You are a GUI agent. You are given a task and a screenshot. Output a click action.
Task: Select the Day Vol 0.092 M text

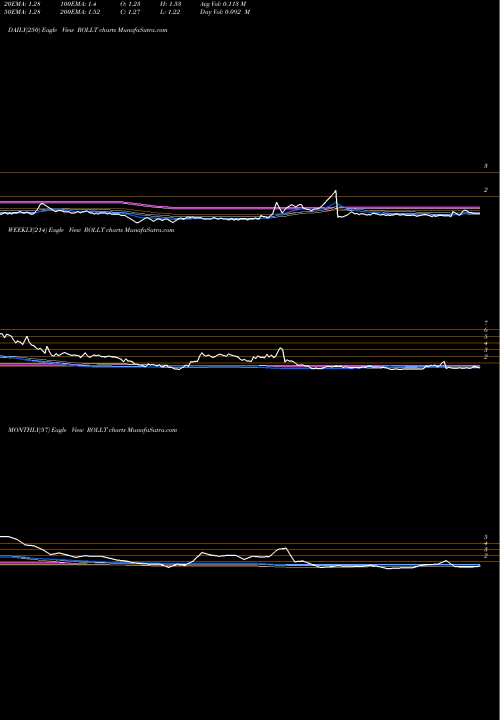pos(225,12)
